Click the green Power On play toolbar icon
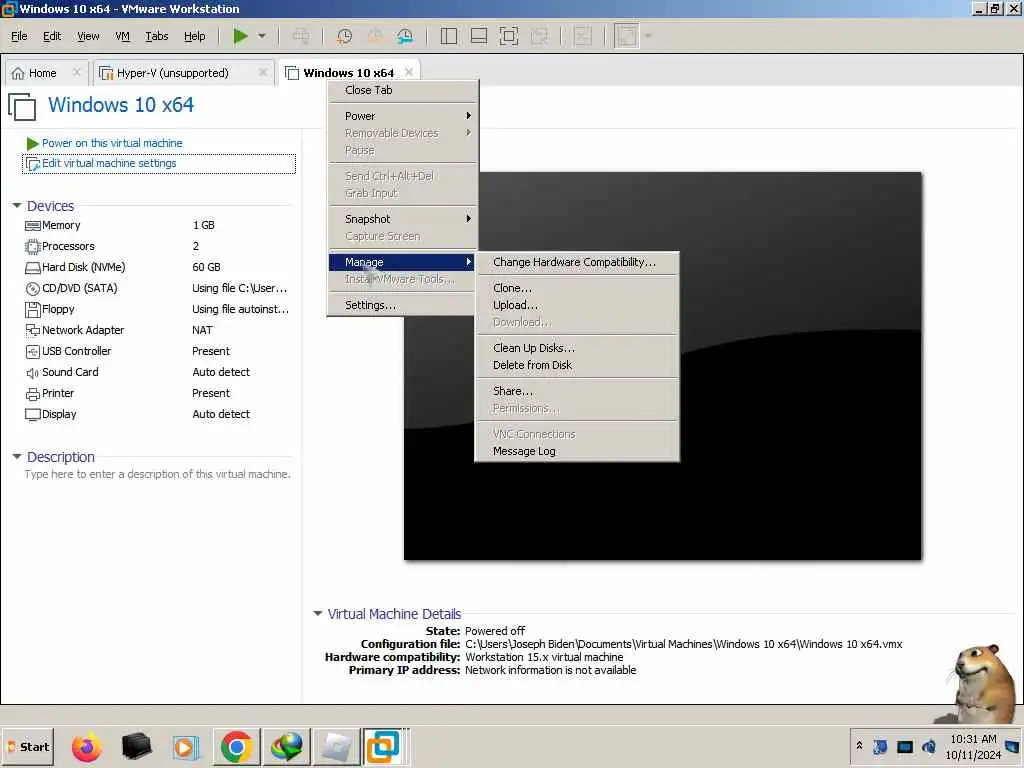The width and height of the screenshot is (1024, 768). [x=240, y=36]
